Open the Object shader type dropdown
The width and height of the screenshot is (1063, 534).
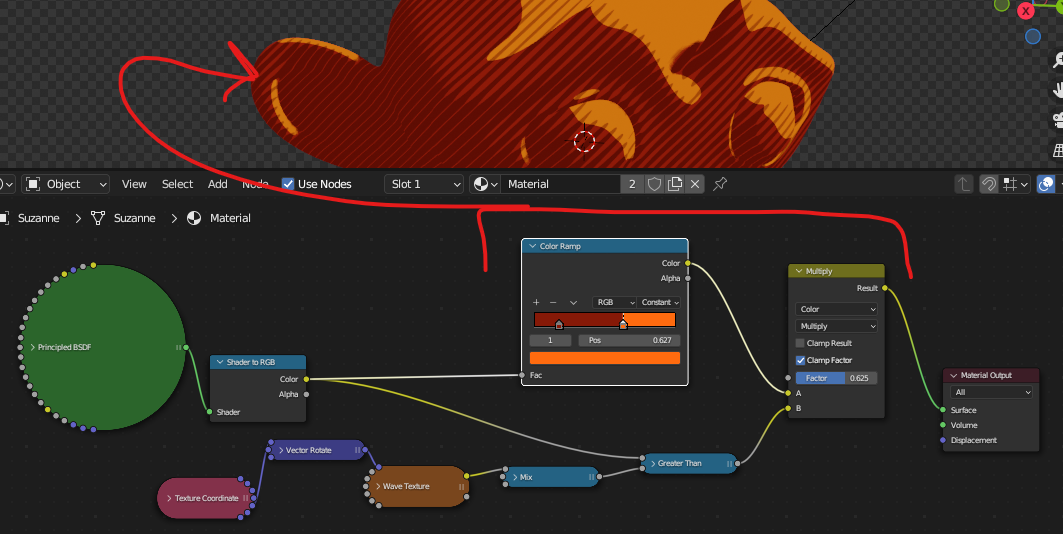(x=66, y=184)
